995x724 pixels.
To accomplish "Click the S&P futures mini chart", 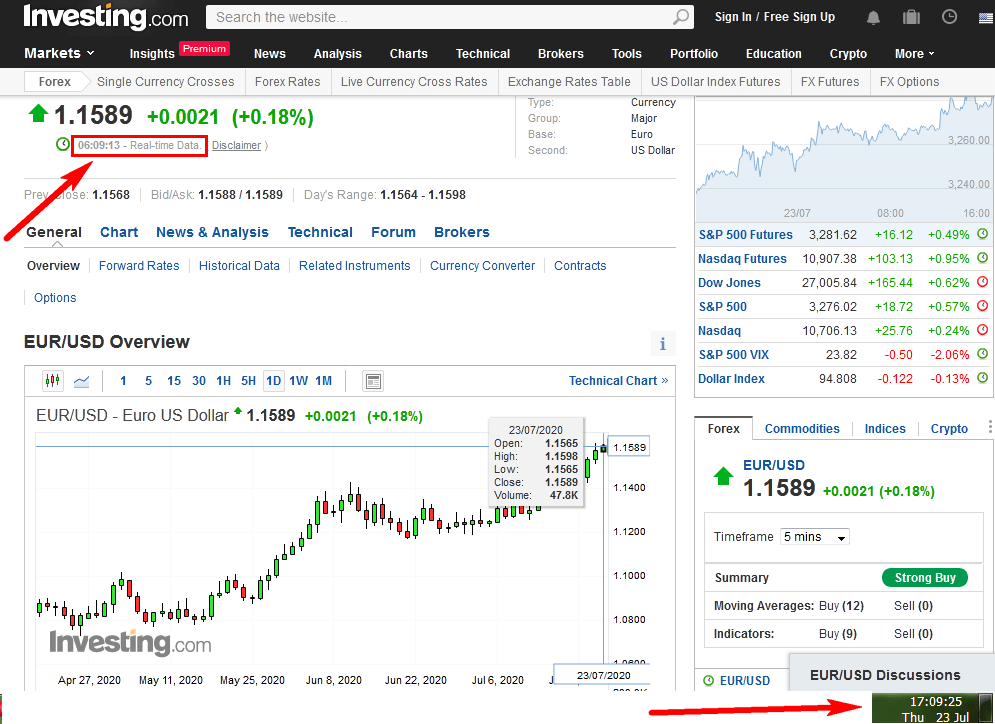I will pyautogui.click(x=843, y=159).
